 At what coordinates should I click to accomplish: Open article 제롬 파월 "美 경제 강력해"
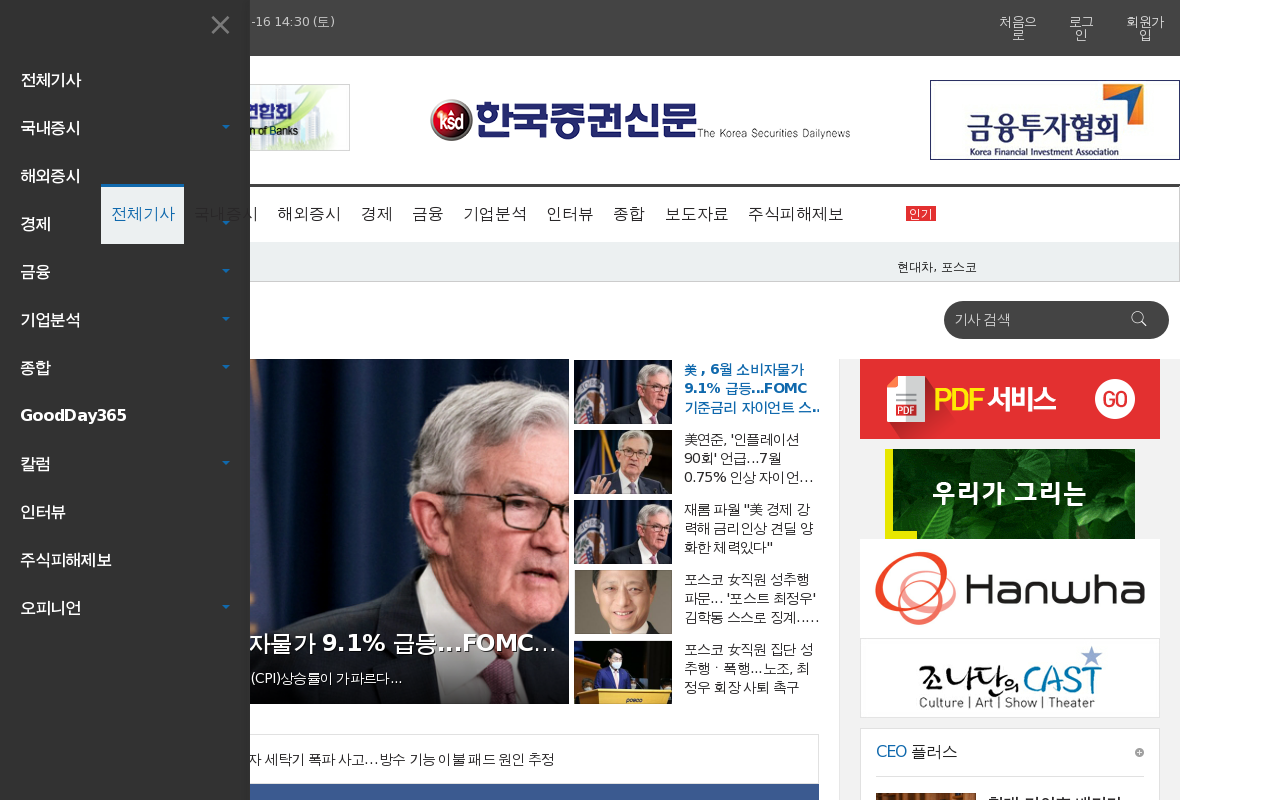point(750,529)
